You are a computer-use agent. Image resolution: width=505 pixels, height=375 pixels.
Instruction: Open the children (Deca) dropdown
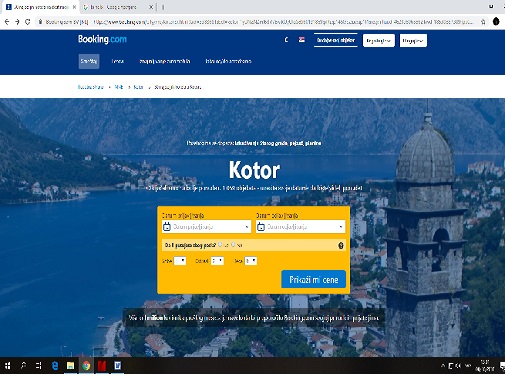[251, 261]
